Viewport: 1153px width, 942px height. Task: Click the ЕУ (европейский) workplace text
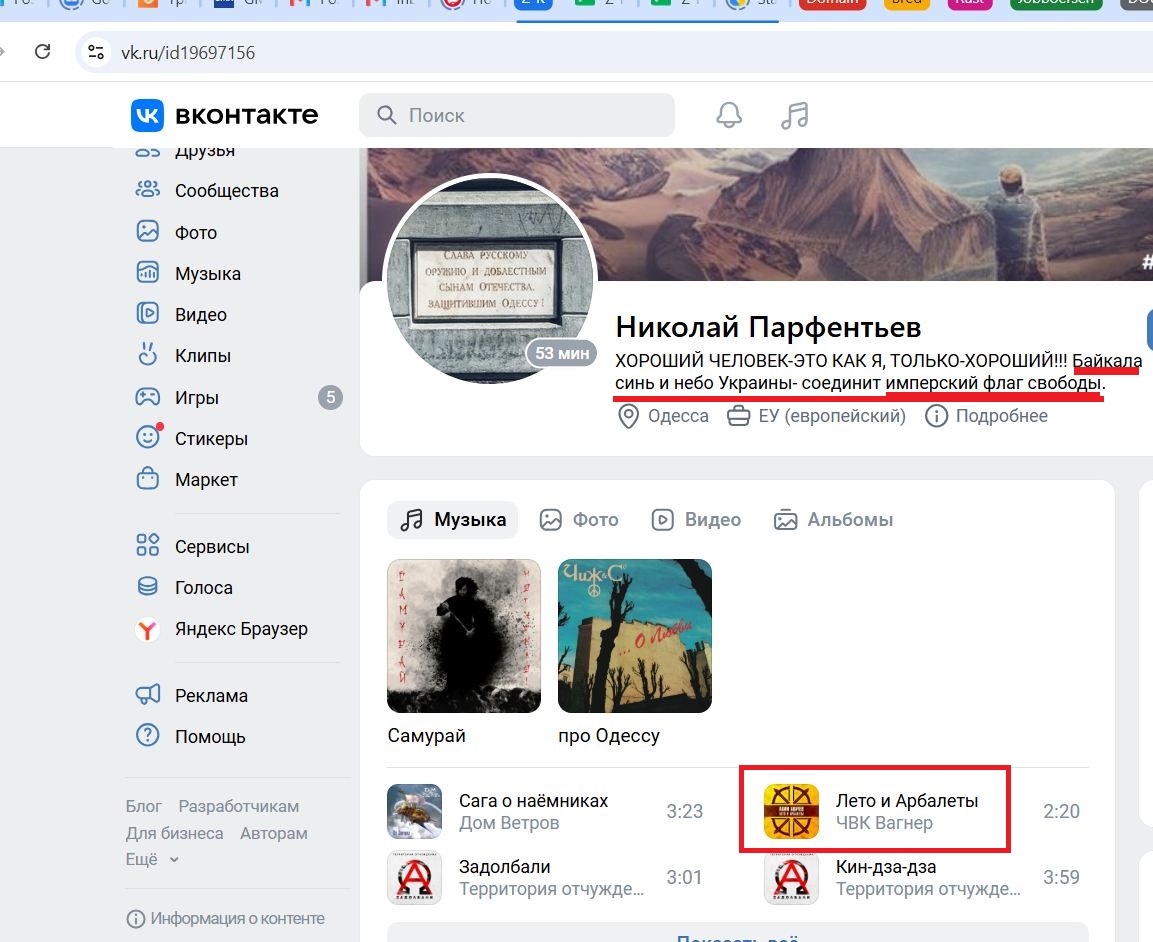832,416
